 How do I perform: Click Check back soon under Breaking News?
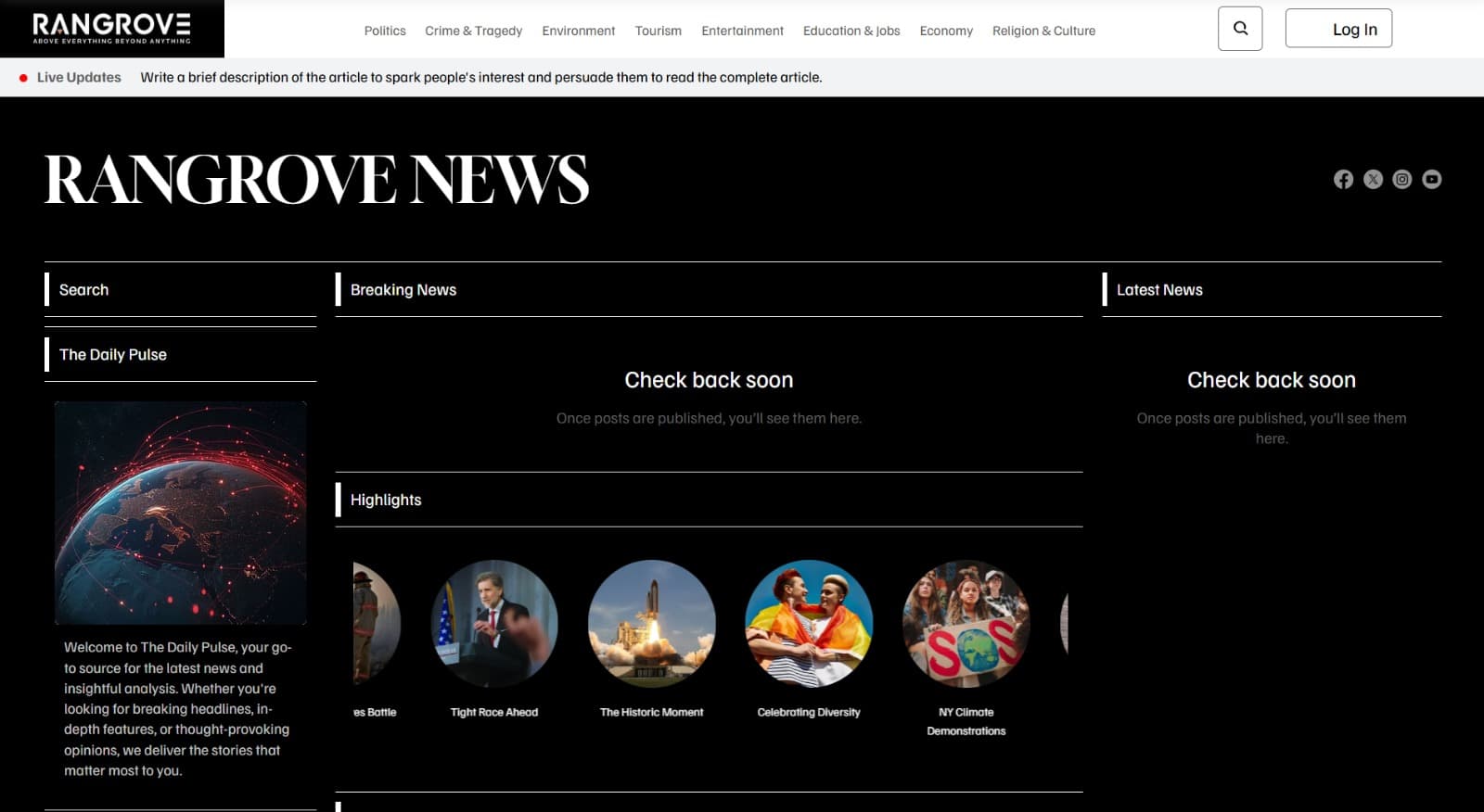(709, 380)
